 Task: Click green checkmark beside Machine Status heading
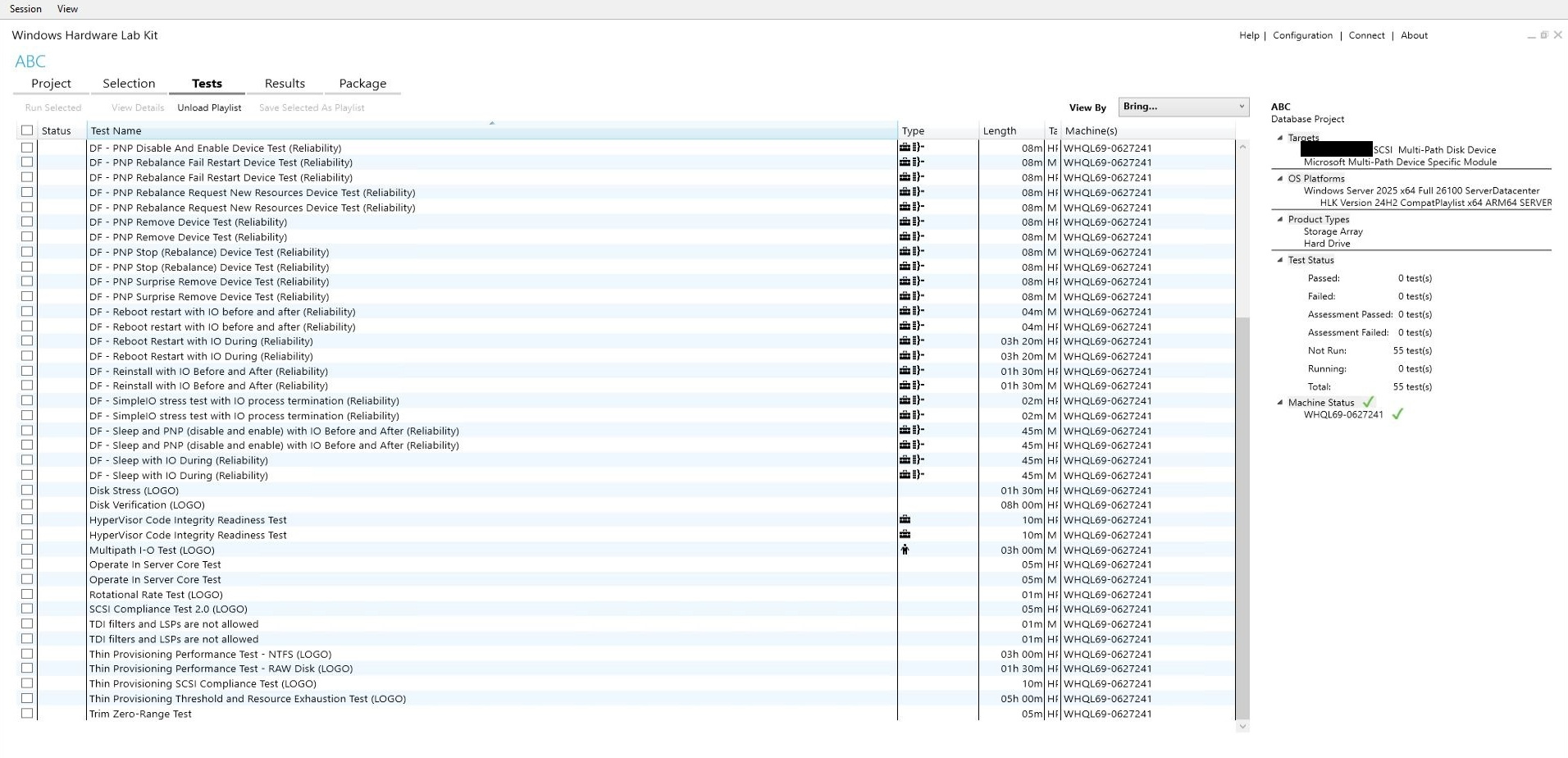pyautogui.click(x=1368, y=402)
